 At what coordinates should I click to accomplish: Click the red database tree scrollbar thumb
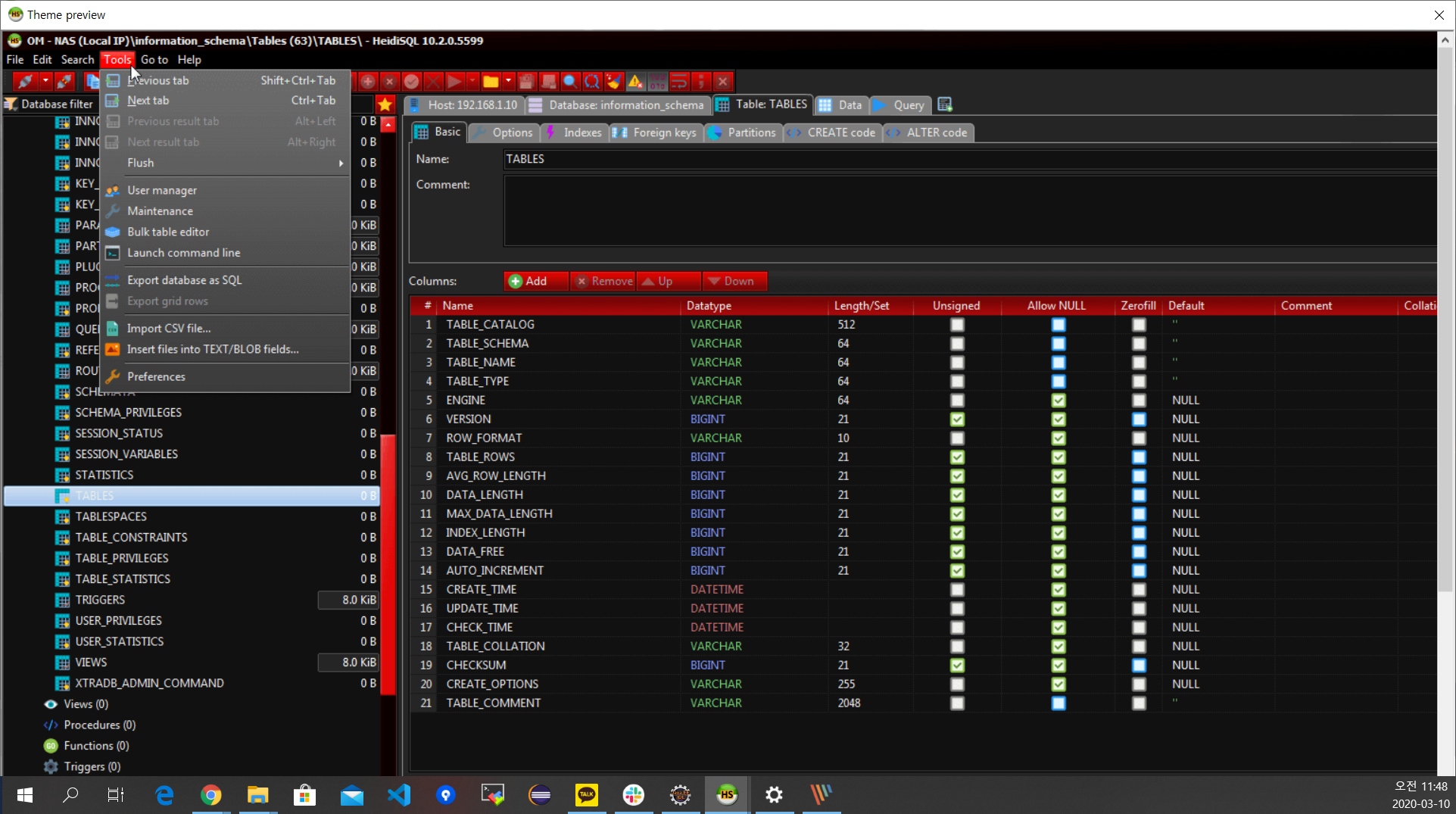(x=388, y=564)
